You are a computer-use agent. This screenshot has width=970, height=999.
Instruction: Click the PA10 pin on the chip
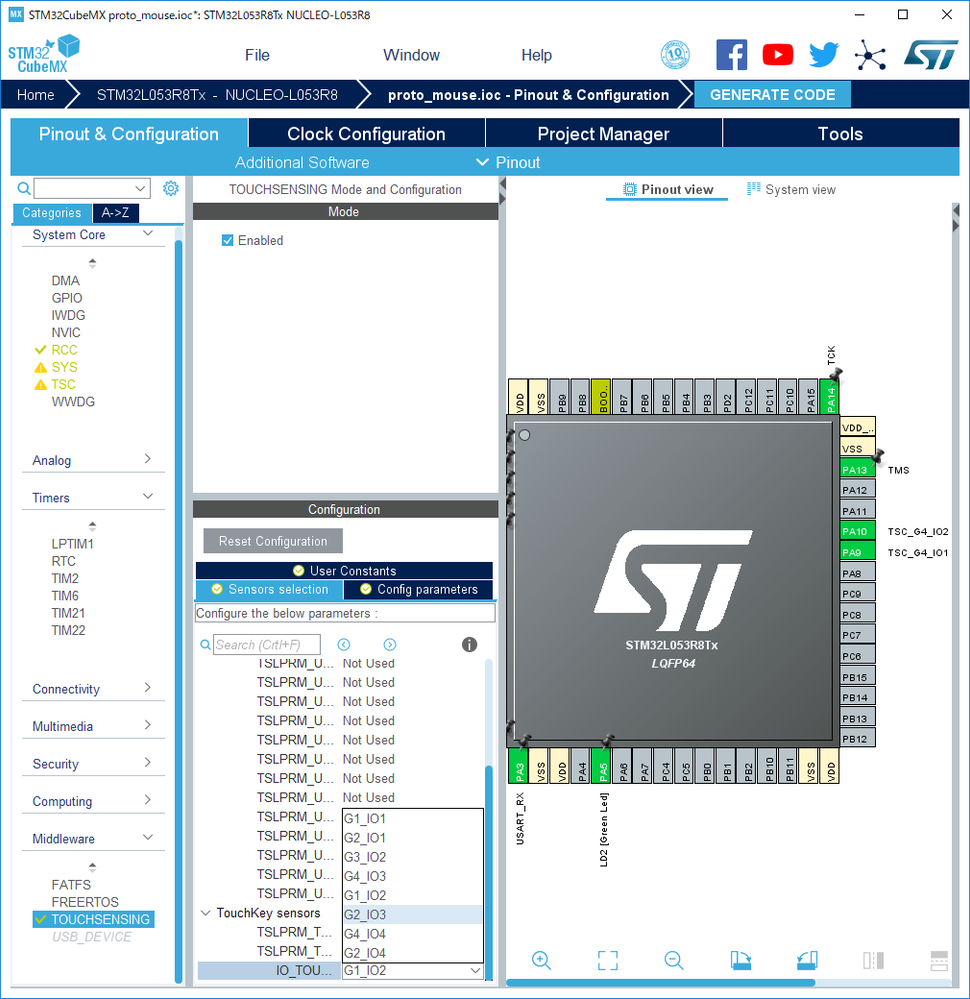coord(857,531)
